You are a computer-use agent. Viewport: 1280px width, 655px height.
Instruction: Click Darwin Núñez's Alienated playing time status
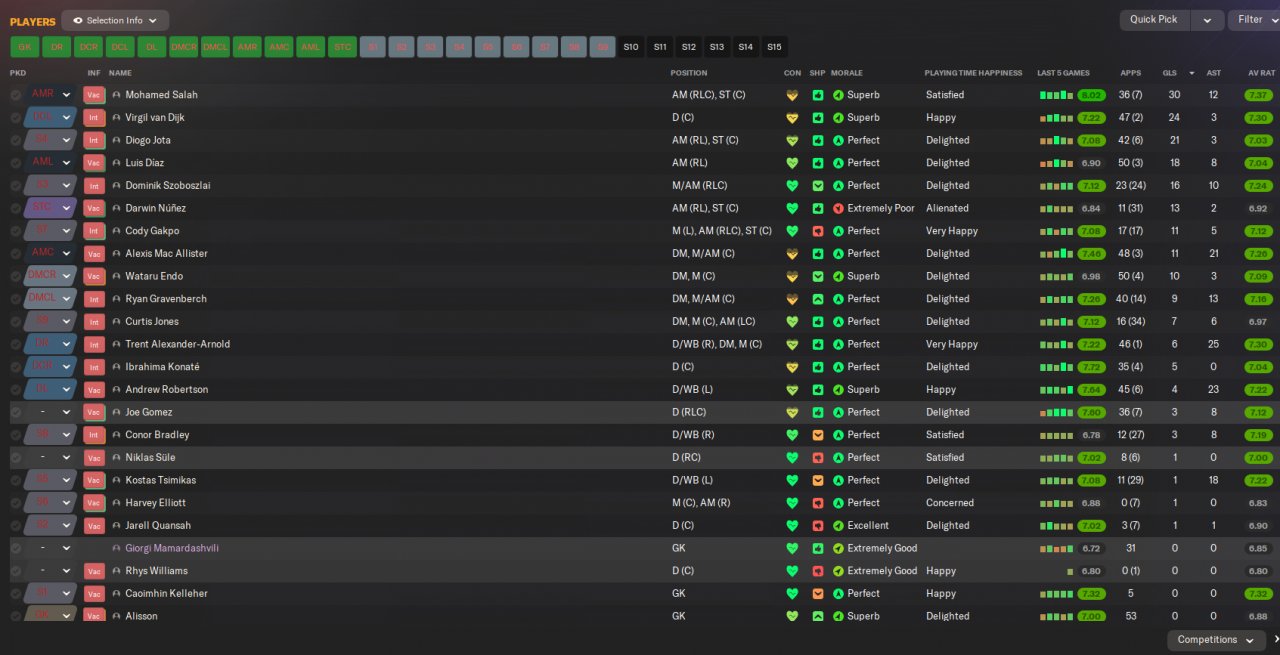(947, 208)
